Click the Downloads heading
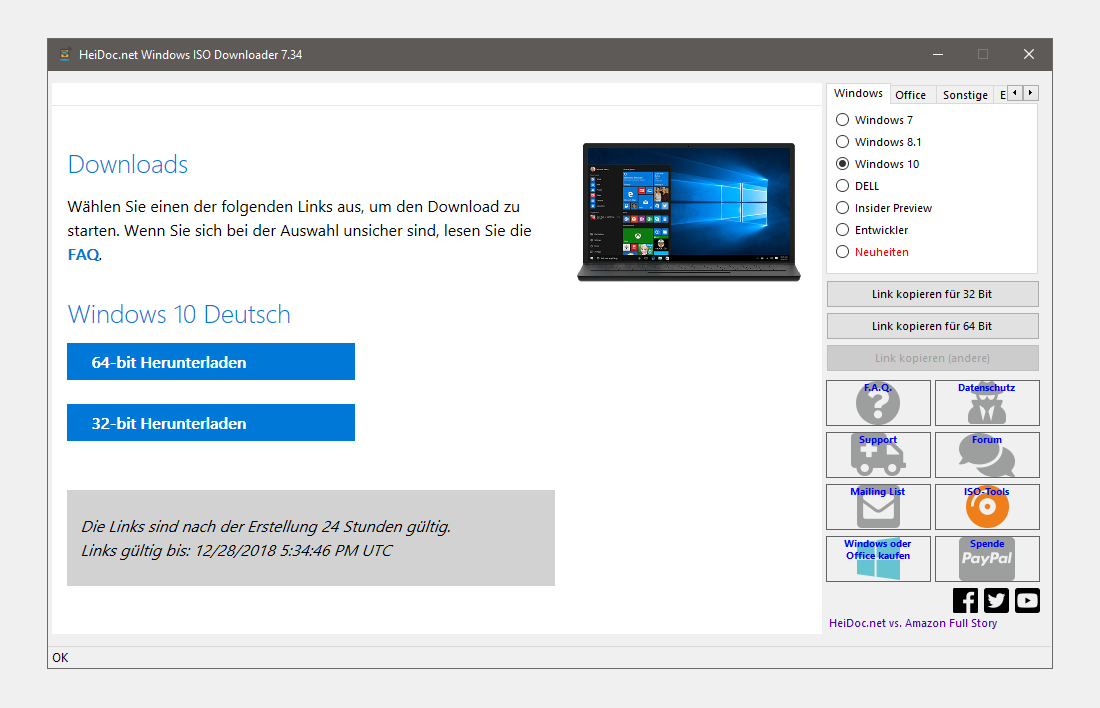 [128, 164]
